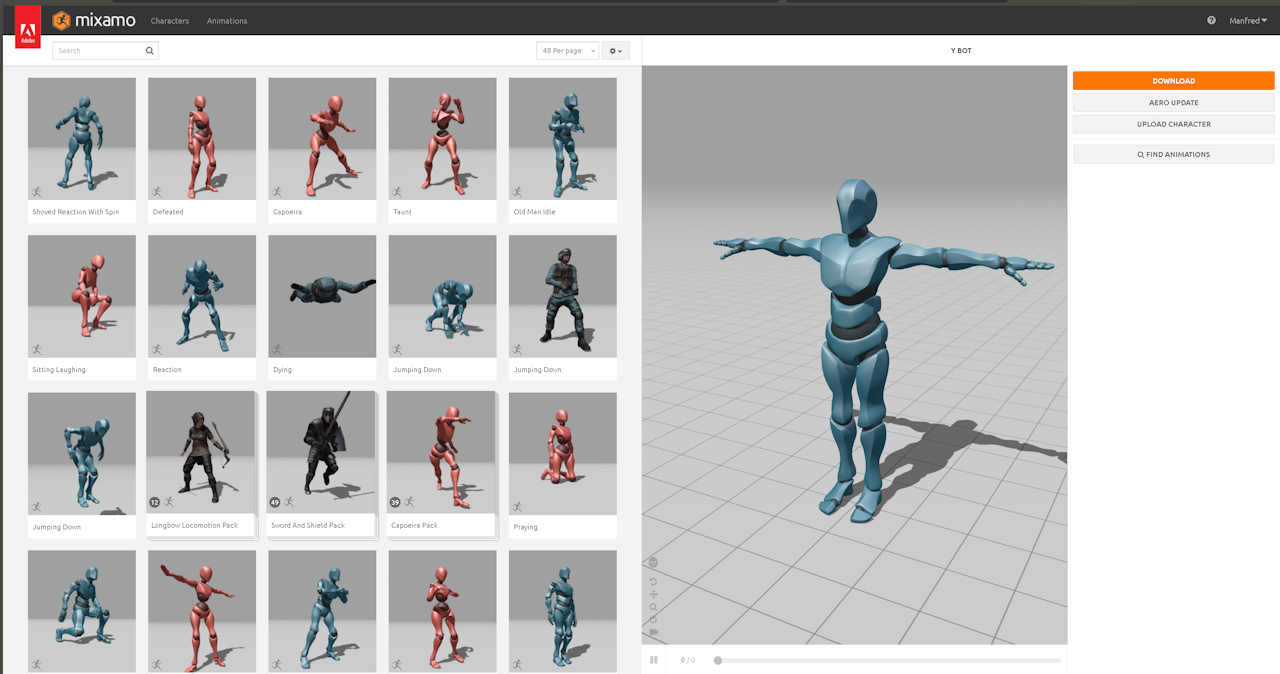Click the search magnifier icon
Screen dimensions: 1280x674
point(150,51)
